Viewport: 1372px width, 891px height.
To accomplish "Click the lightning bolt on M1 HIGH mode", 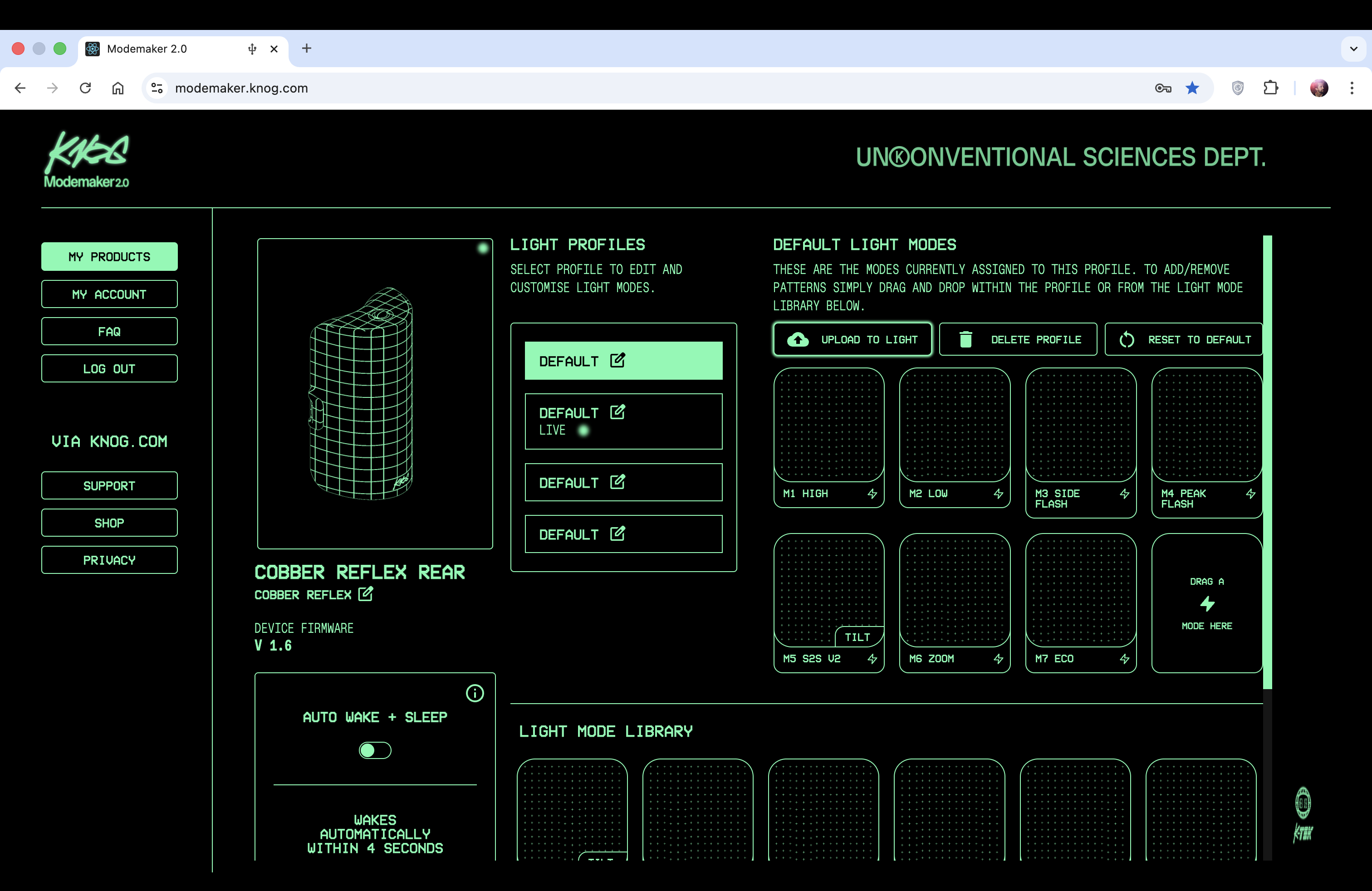I will pos(872,493).
